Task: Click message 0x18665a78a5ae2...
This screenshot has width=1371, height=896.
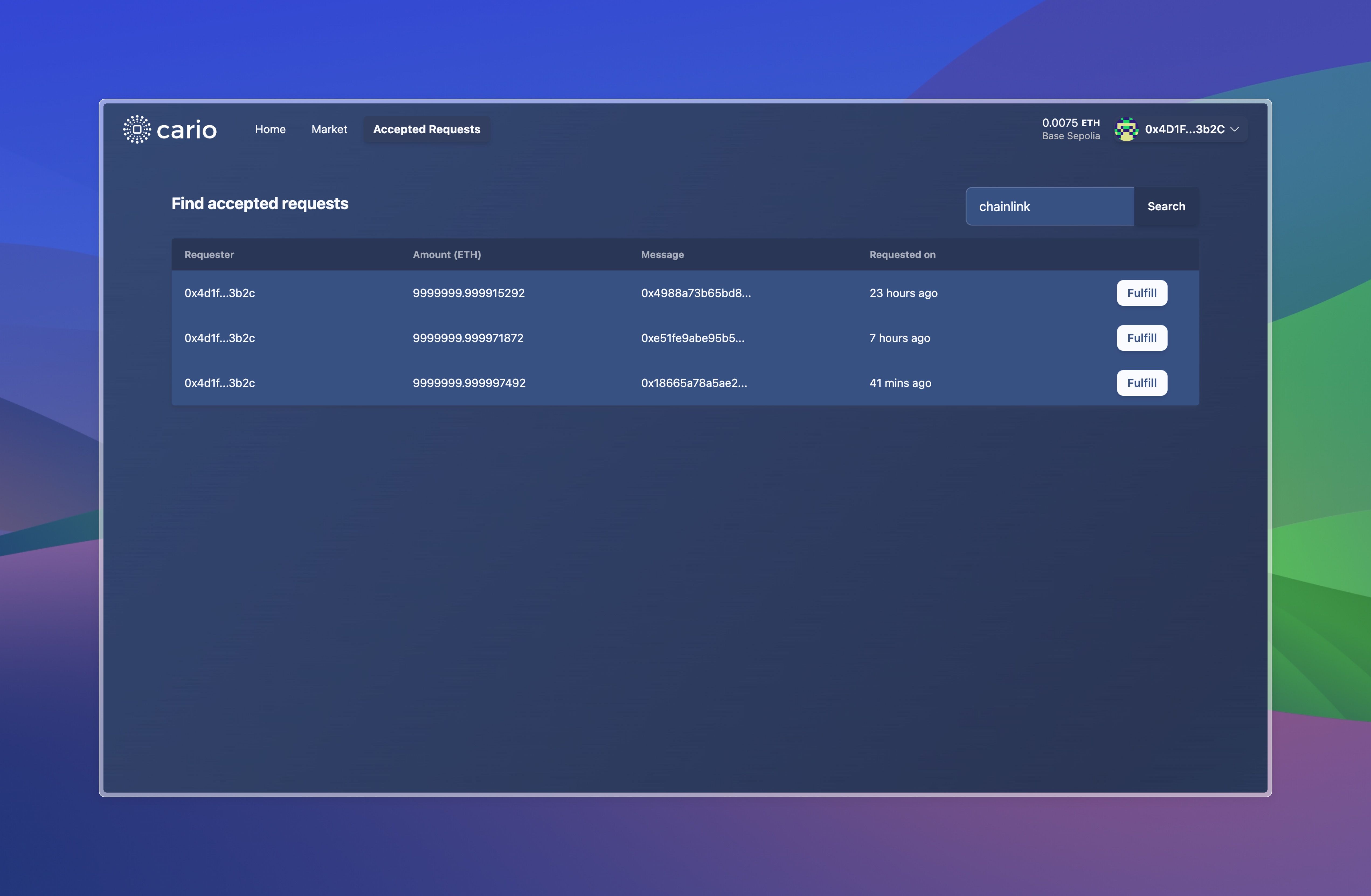Action: coord(694,382)
